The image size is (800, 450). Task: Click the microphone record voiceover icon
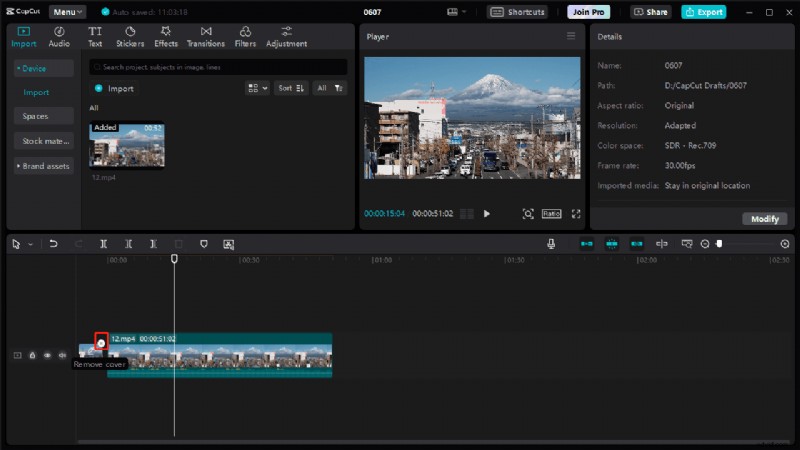551,244
